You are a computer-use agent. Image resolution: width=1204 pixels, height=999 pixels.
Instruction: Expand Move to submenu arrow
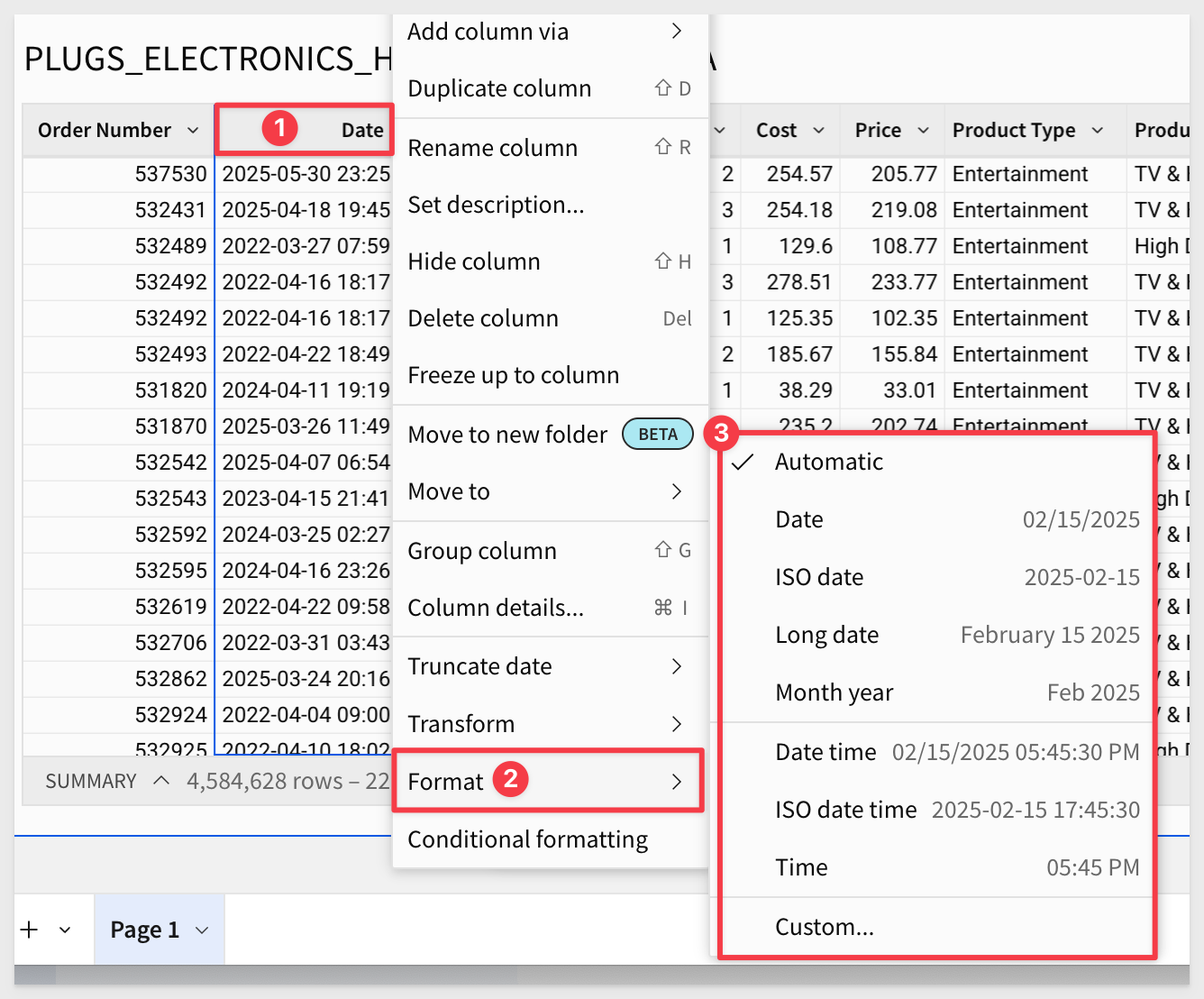[677, 491]
